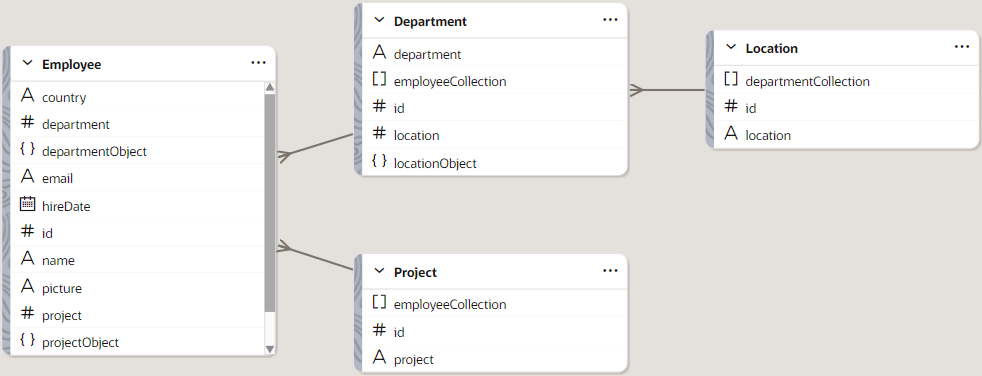Select the Employee card title
The image size is (982, 376).
[x=71, y=65]
